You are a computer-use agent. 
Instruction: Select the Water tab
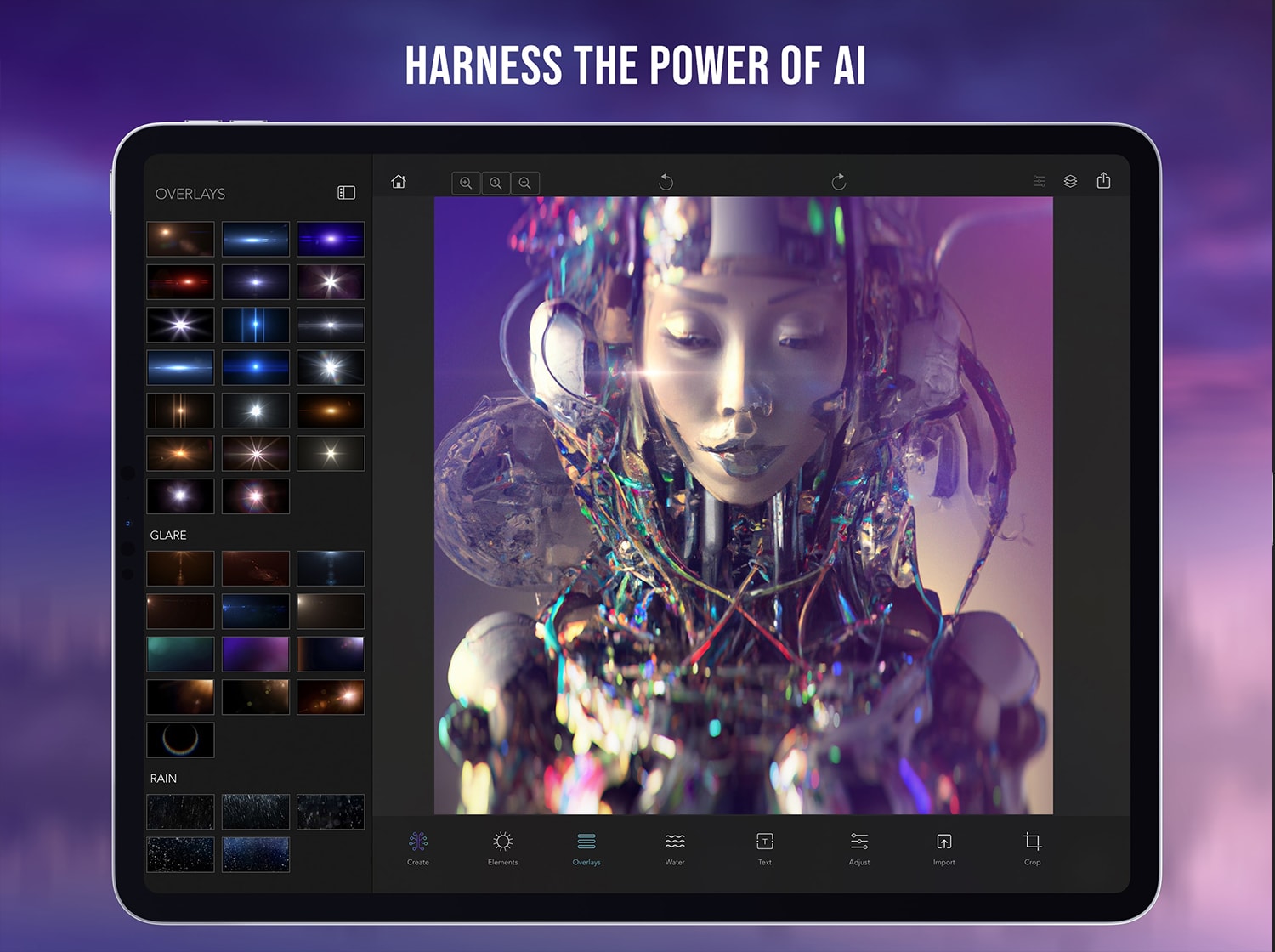pyautogui.click(x=675, y=848)
